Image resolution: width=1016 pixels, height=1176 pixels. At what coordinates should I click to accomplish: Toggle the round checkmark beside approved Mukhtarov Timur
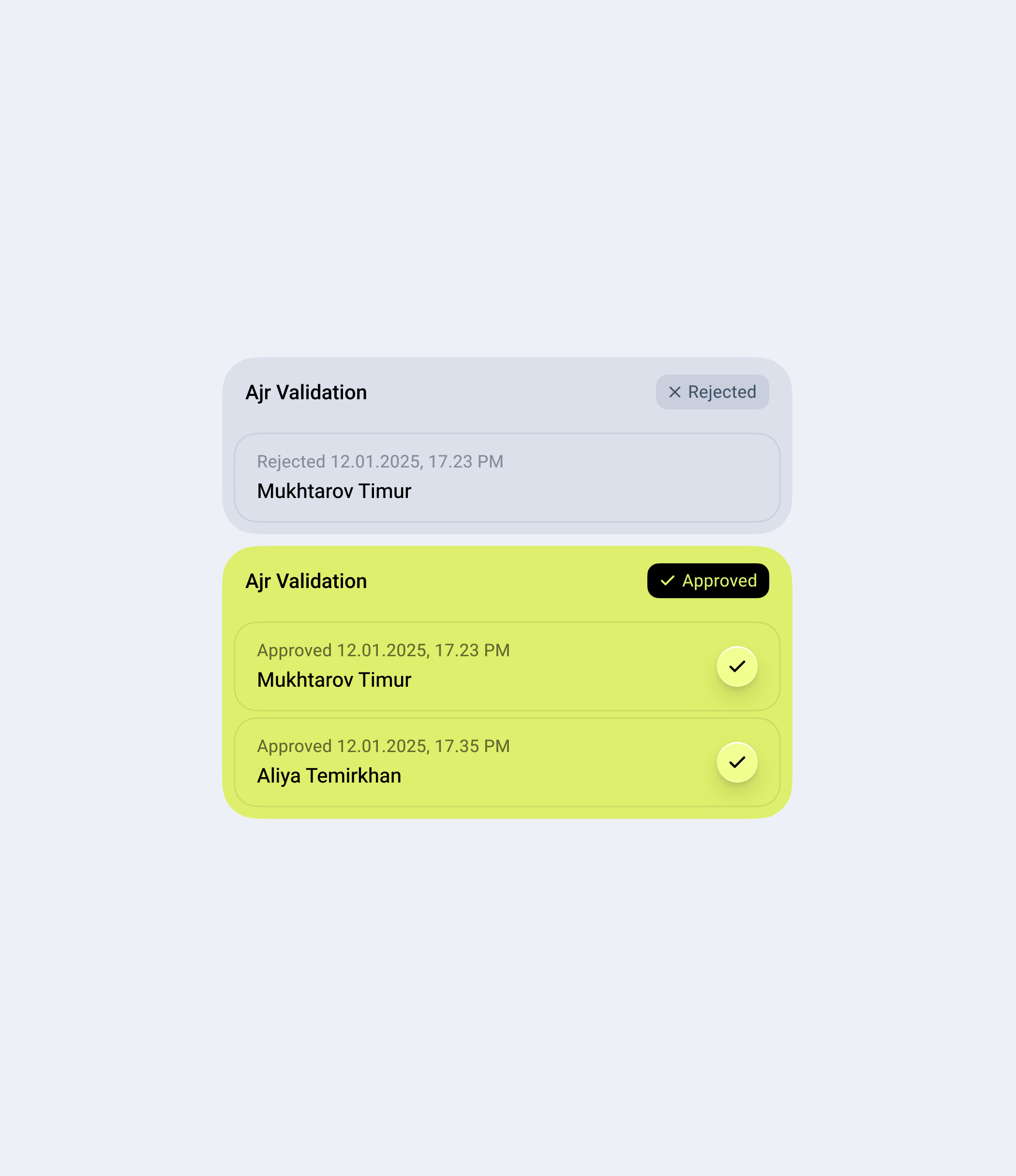(x=737, y=666)
